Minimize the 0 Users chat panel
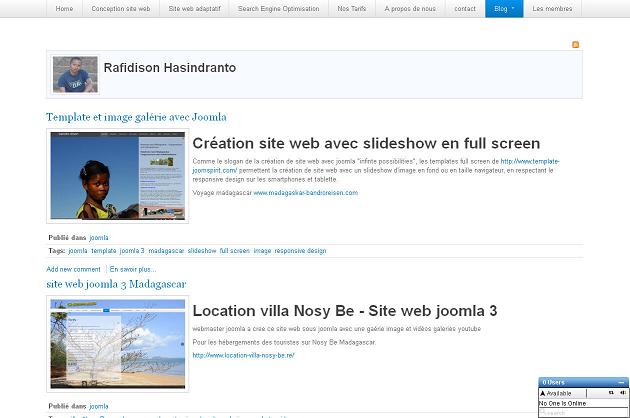This screenshot has width=630, height=418. (x=621, y=383)
